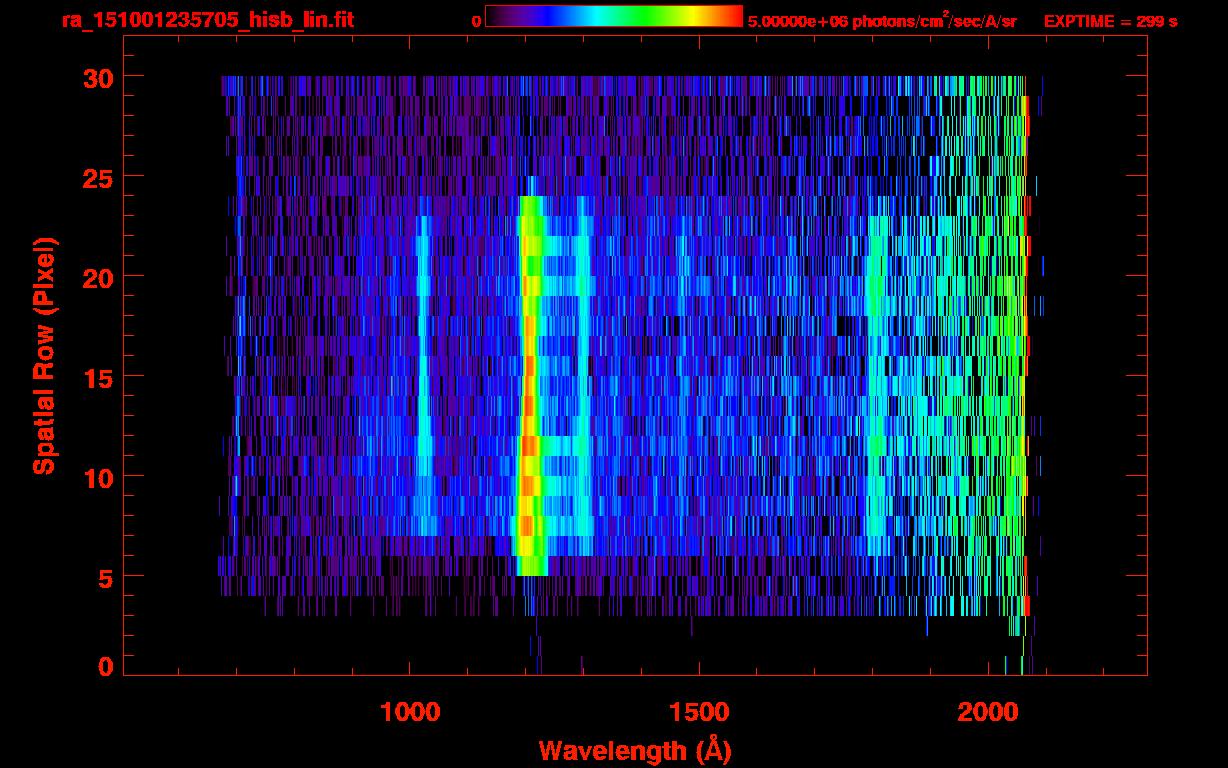This screenshot has height=768, width=1228.
Task: Click the 2000 wavelength tick label
Action: 987,712
